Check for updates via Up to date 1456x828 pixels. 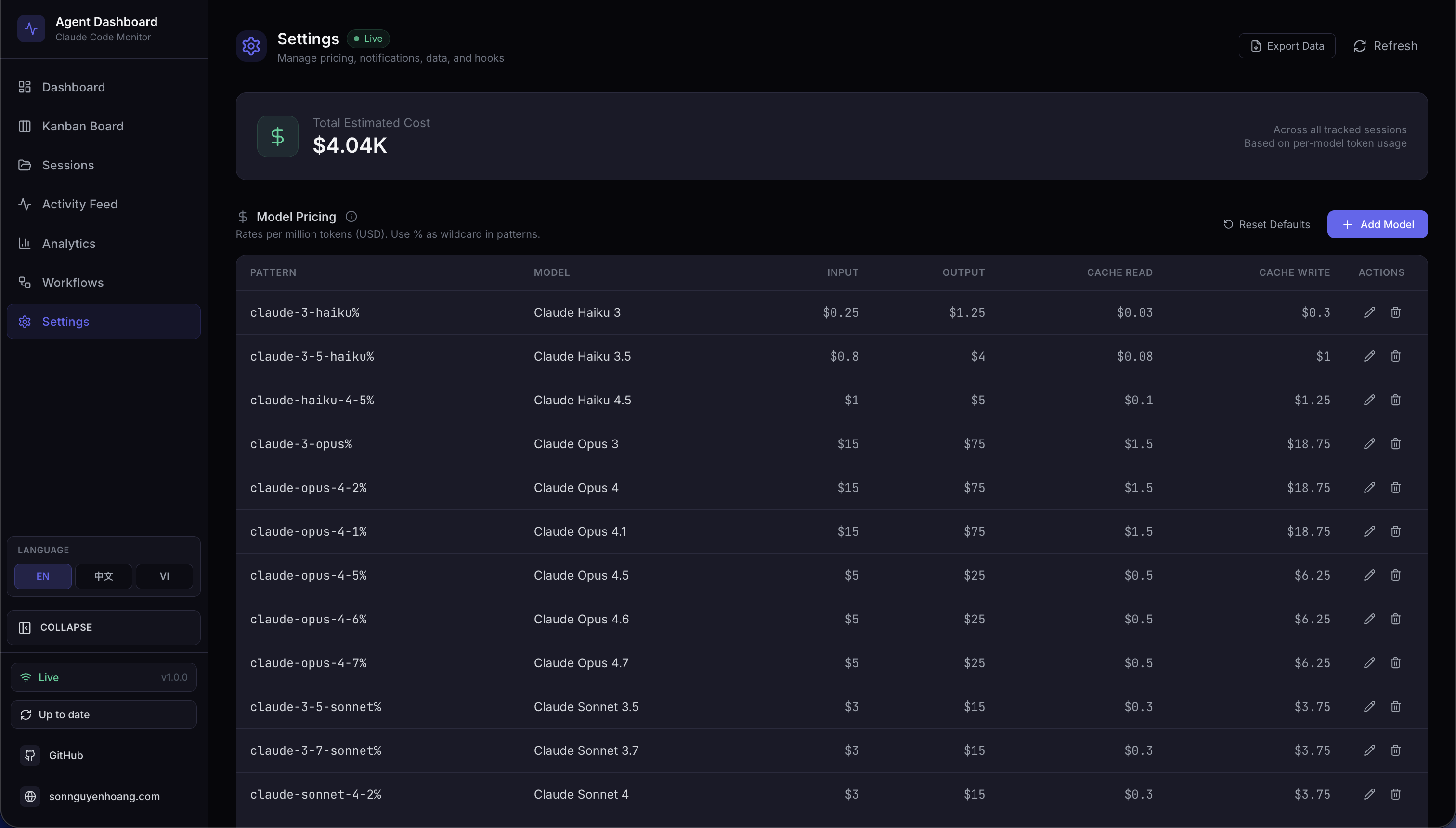click(x=104, y=715)
